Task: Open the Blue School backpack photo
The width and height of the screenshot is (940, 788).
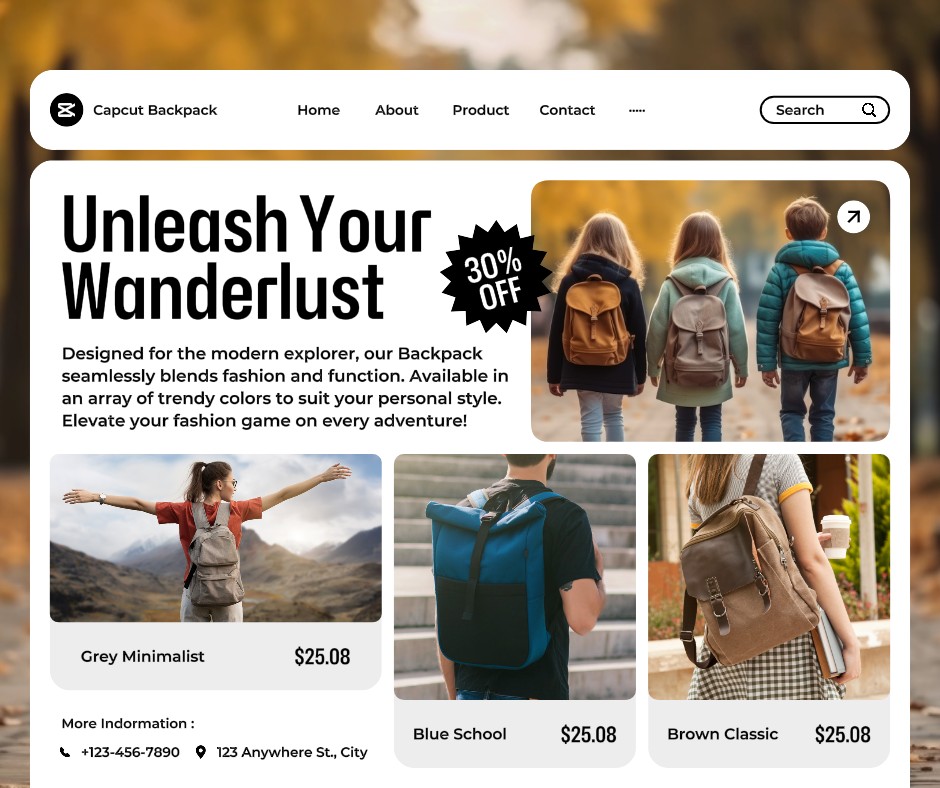Action: coord(515,577)
